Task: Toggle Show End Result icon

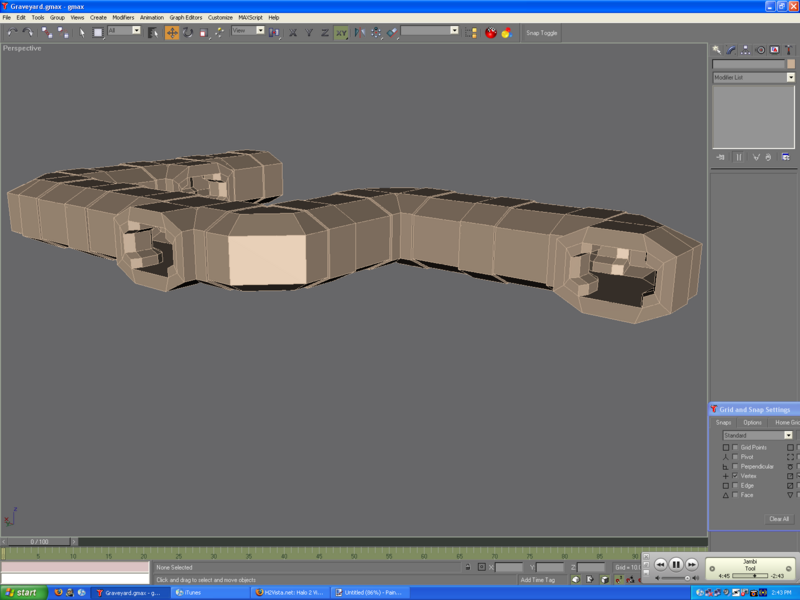Action: (738, 157)
